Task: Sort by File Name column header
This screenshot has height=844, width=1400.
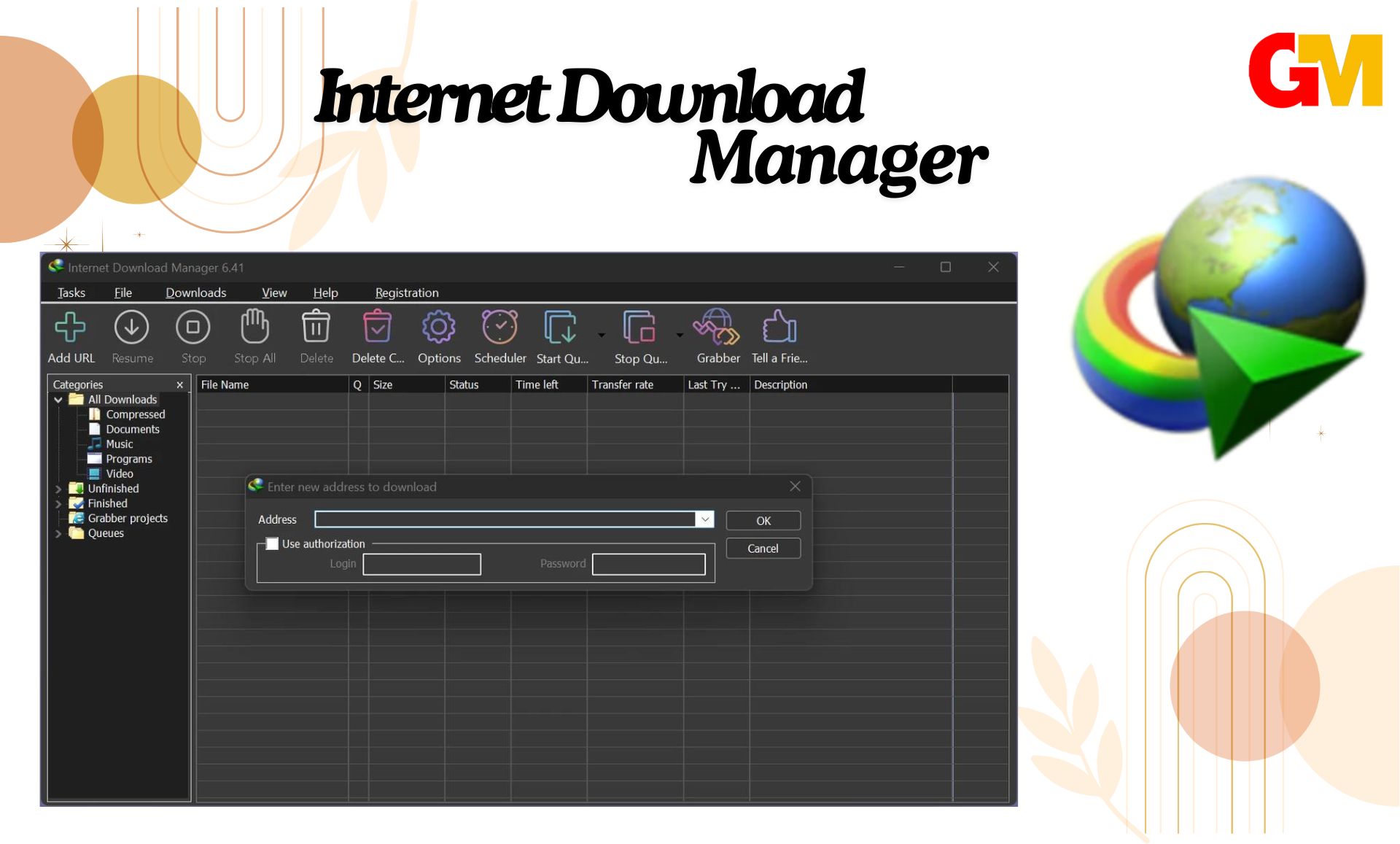Action: [x=273, y=384]
